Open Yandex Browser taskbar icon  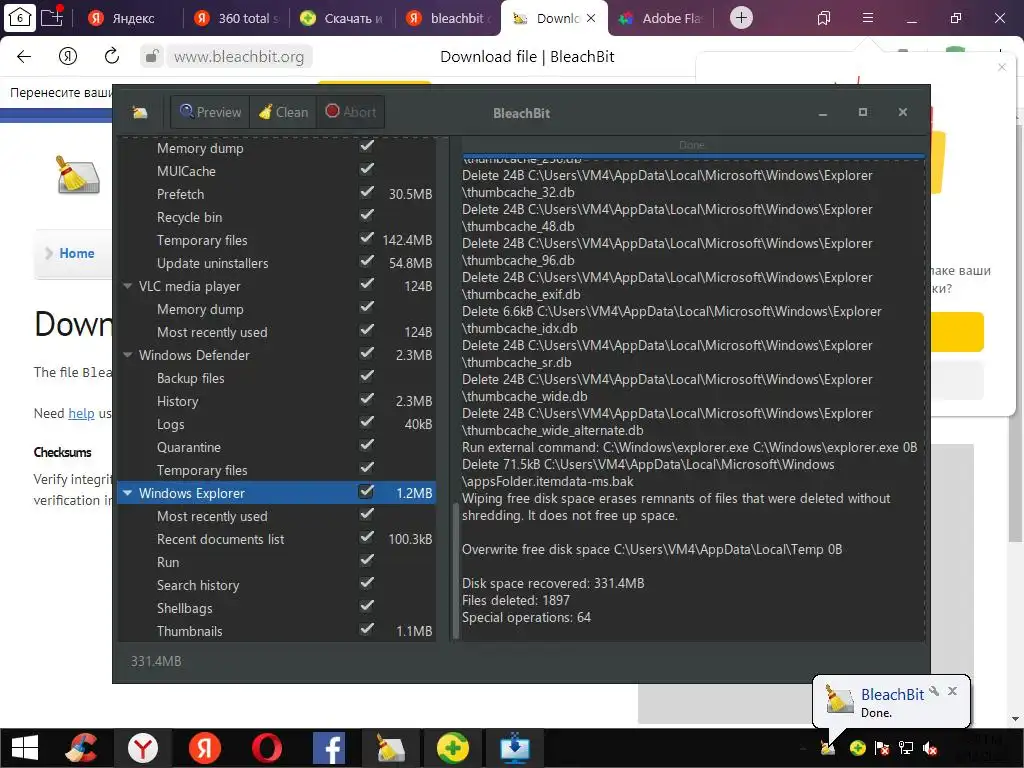point(142,748)
